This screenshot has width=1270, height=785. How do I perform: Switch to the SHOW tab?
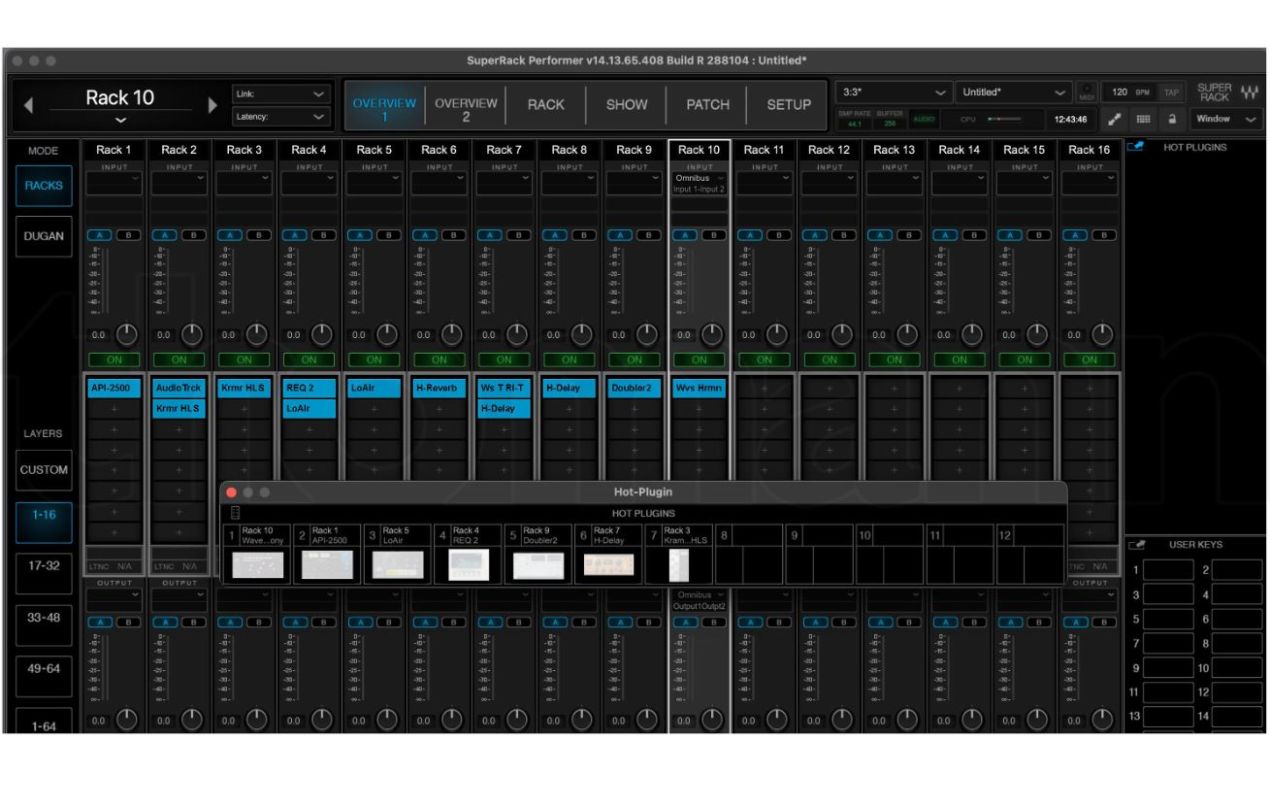coord(627,104)
